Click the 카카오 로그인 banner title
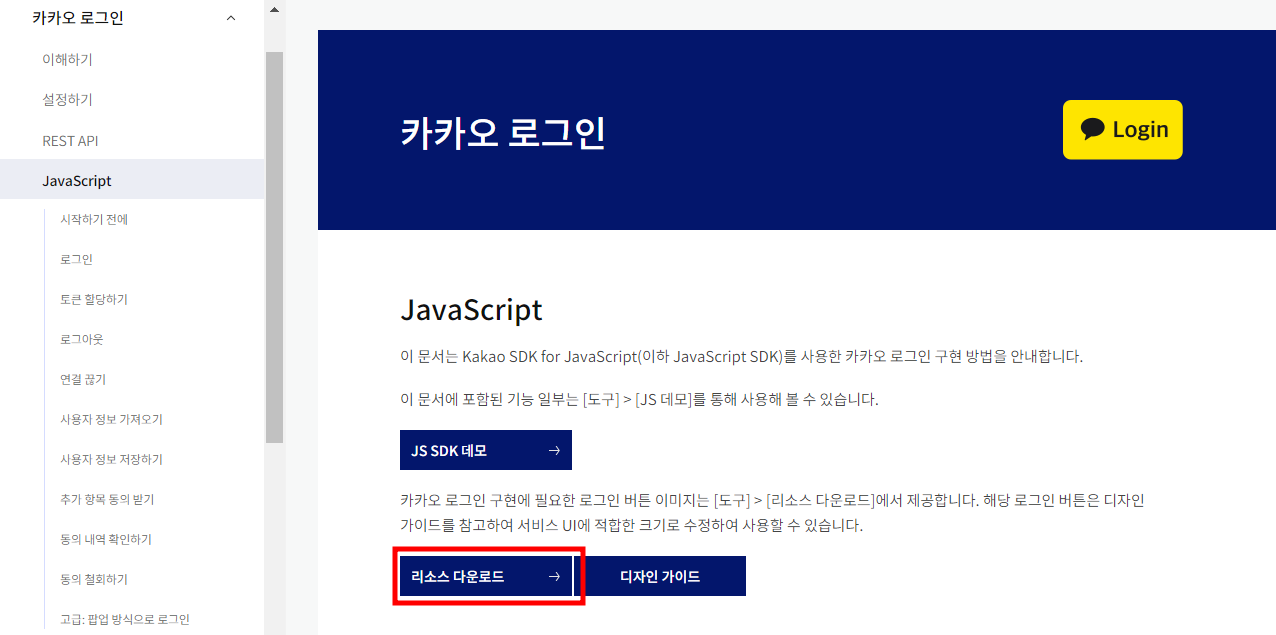Screen dimensions: 1276x635 pos(503,133)
